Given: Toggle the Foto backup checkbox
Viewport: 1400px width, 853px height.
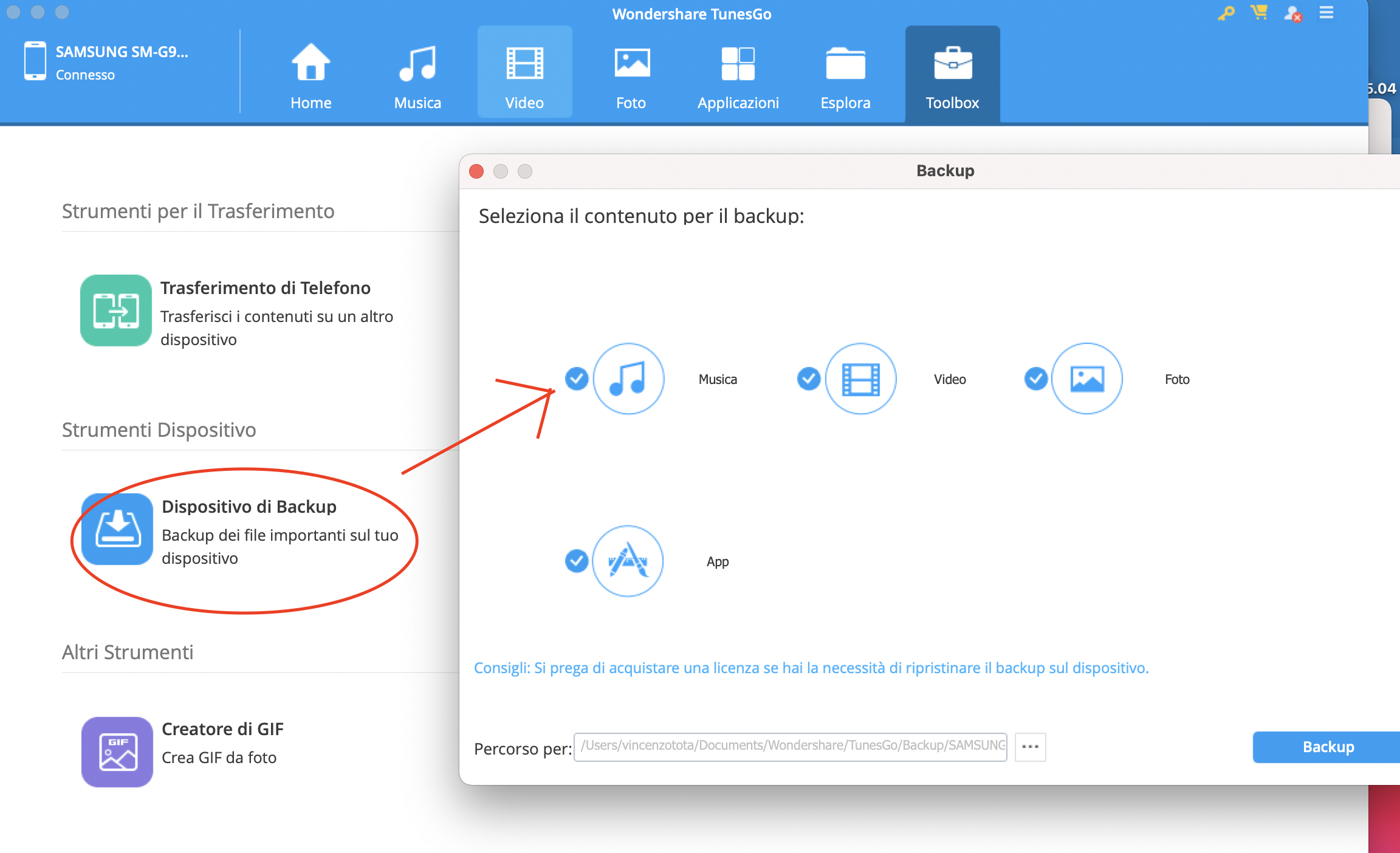Looking at the screenshot, I should tap(1036, 379).
